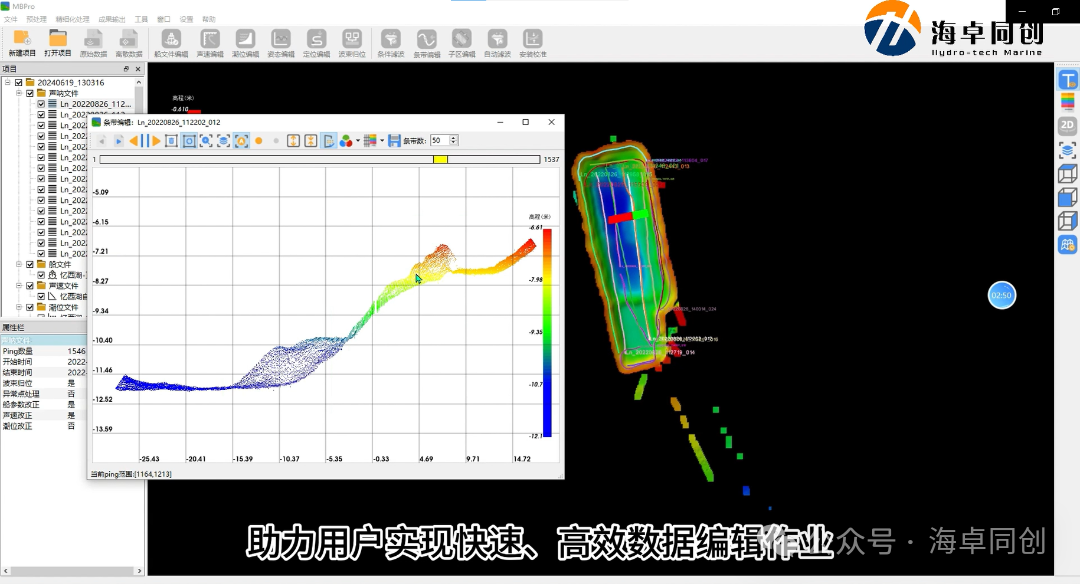This screenshot has height=584, width=1080.
Task: Collapse the 声速文件 tree node
Action: (x=18, y=285)
